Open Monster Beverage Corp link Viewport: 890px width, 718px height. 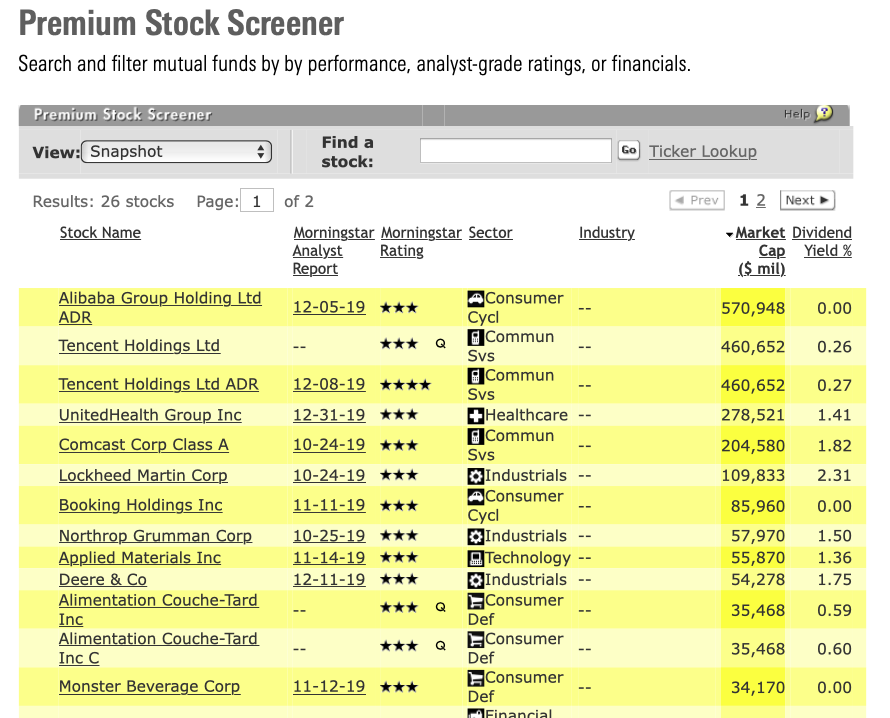[x=149, y=687]
